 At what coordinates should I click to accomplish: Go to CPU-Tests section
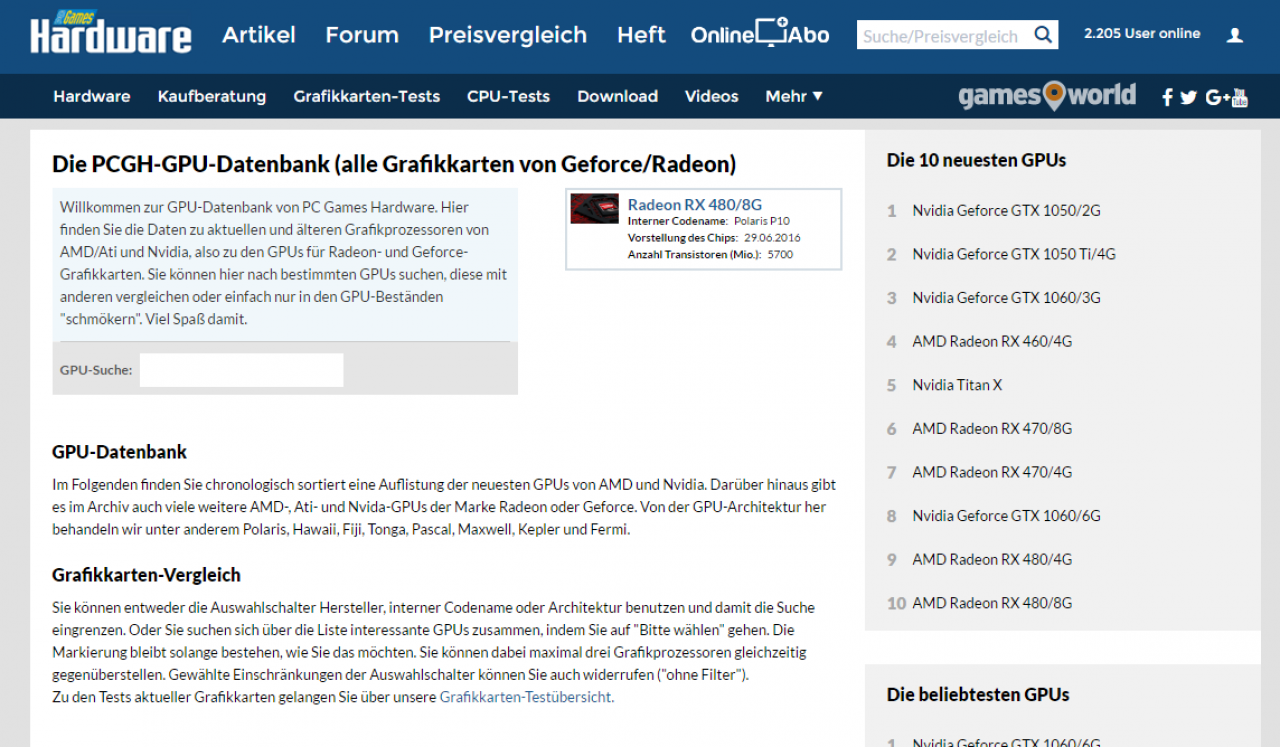point(508,96)
